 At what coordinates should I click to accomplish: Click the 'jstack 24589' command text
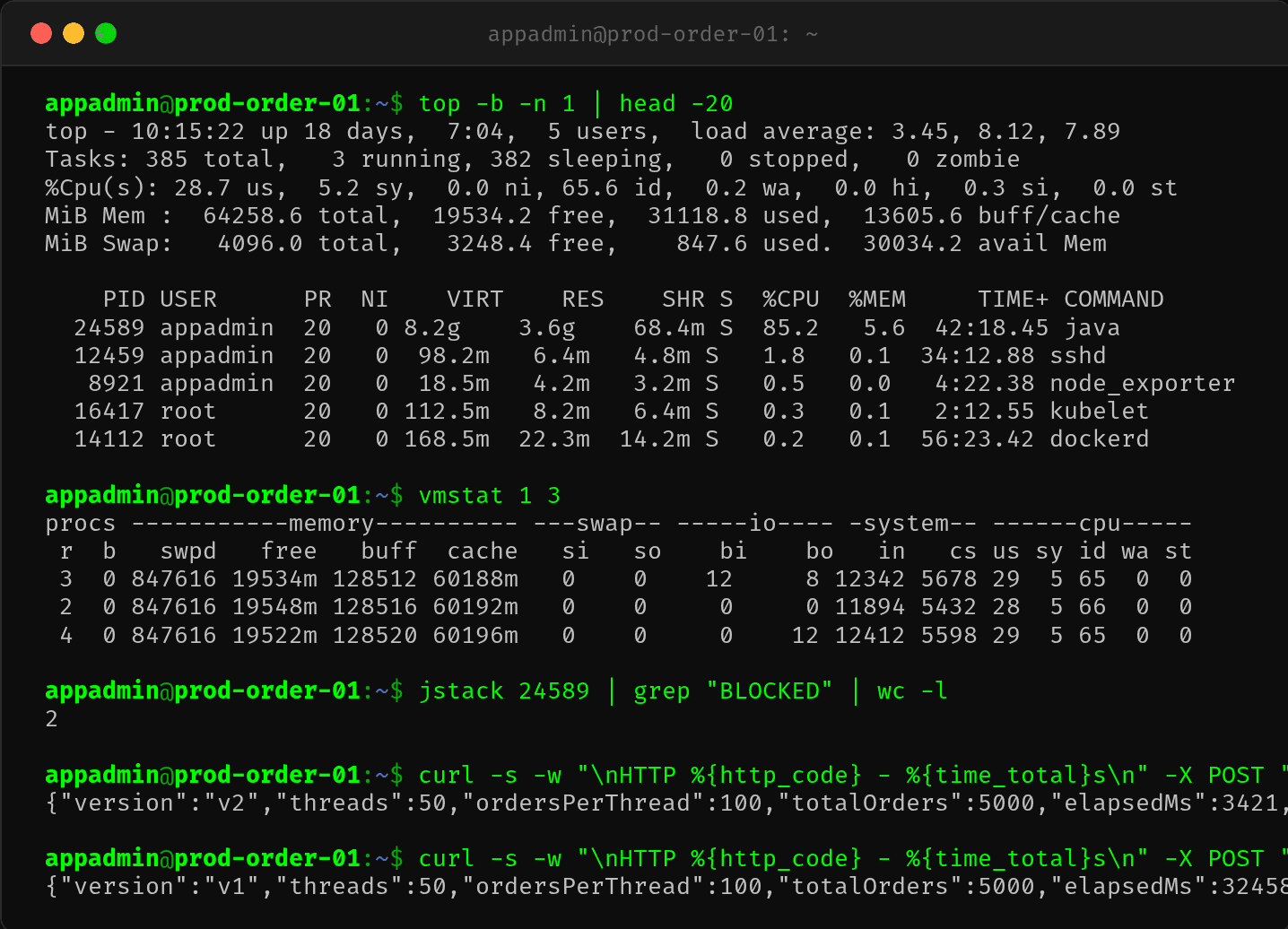504,691
